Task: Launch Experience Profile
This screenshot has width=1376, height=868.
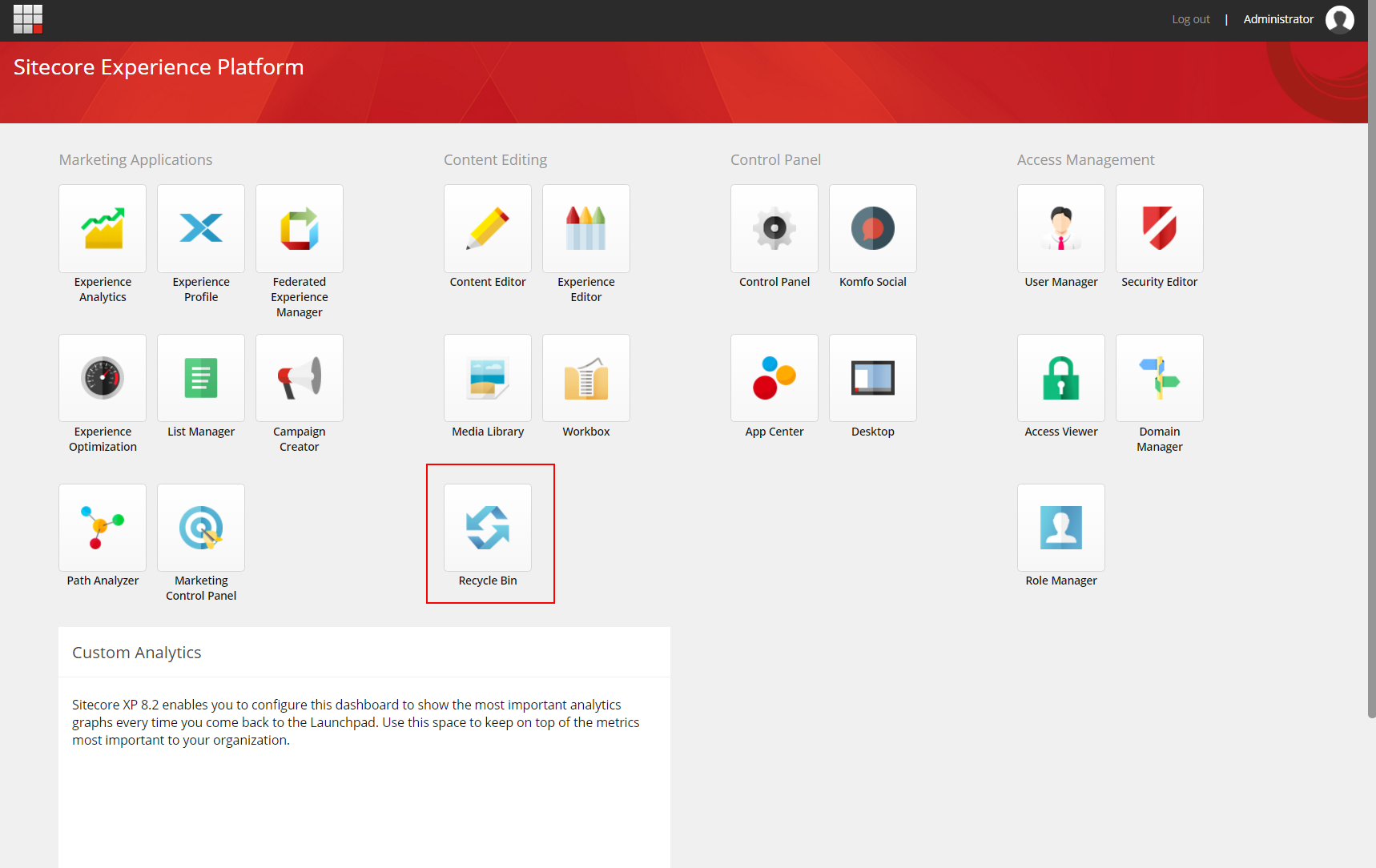Action: pyautogui.click(x=201, y=229)
